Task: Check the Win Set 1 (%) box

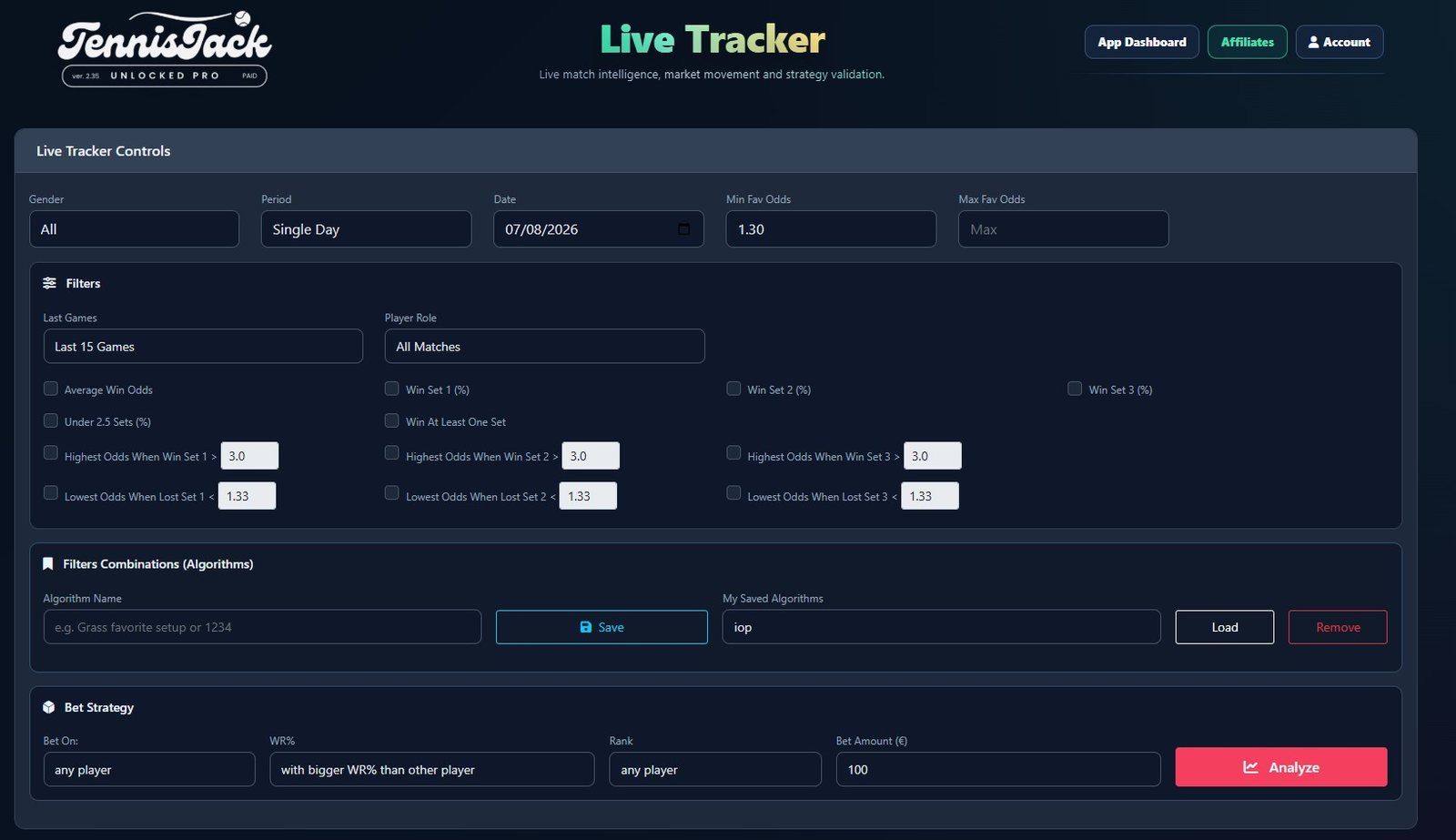Action: pyautogui.click(x=392, y=389)
